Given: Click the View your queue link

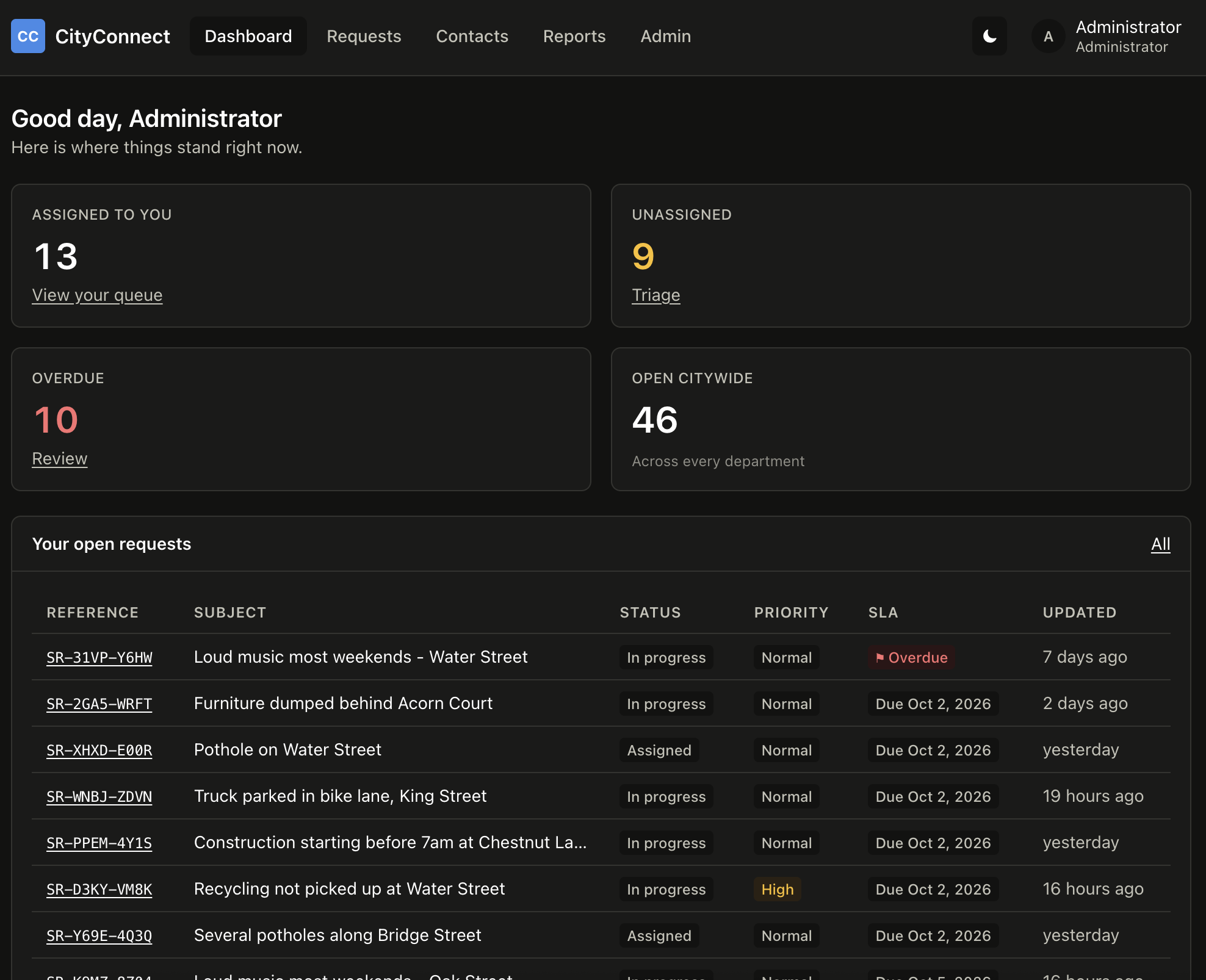Looking at the screenshot, I should point(97,295).
